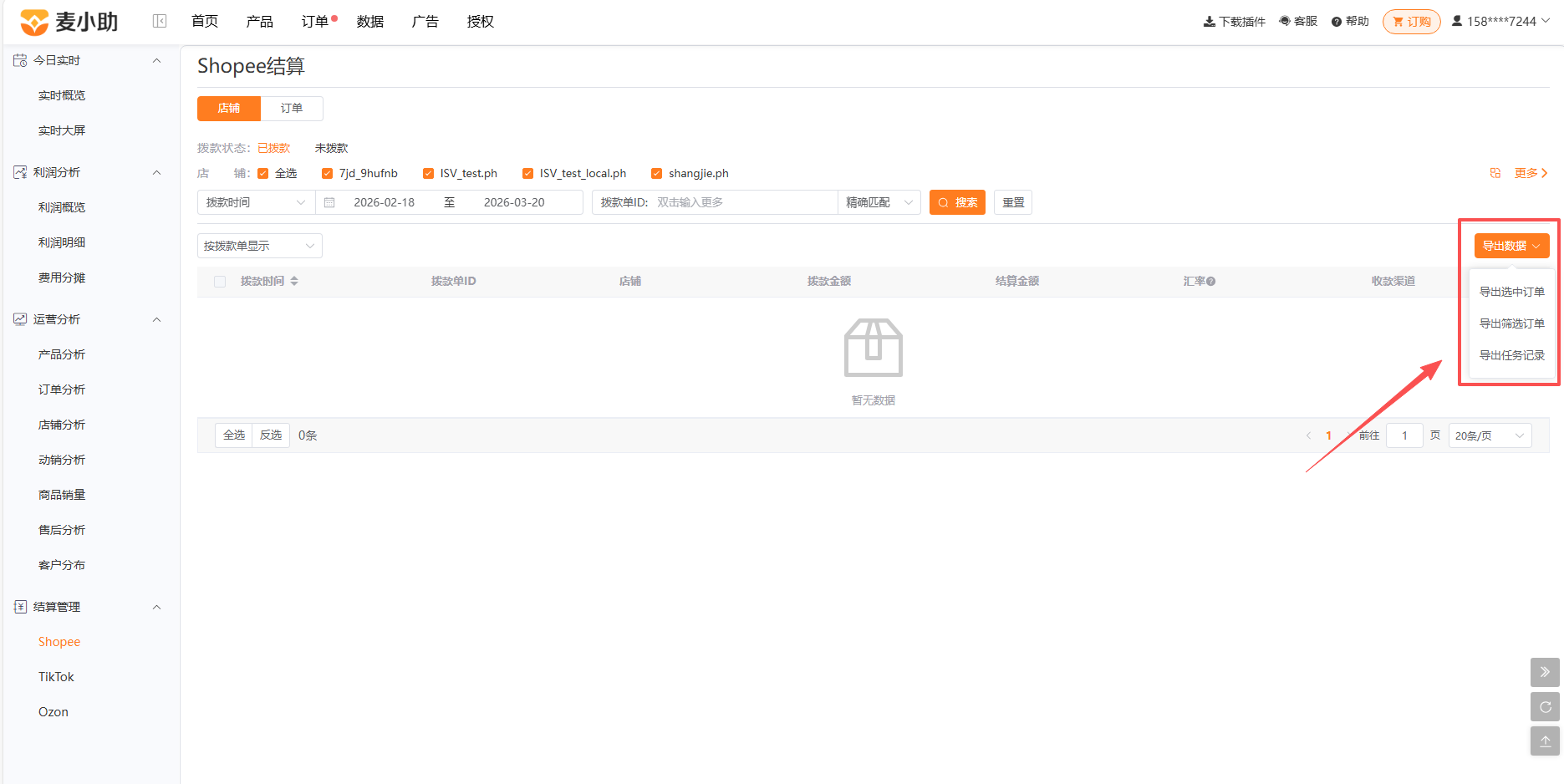Click the 帮助 question mark icon
Screen dimensions: 1564x784
[1337, 22]
